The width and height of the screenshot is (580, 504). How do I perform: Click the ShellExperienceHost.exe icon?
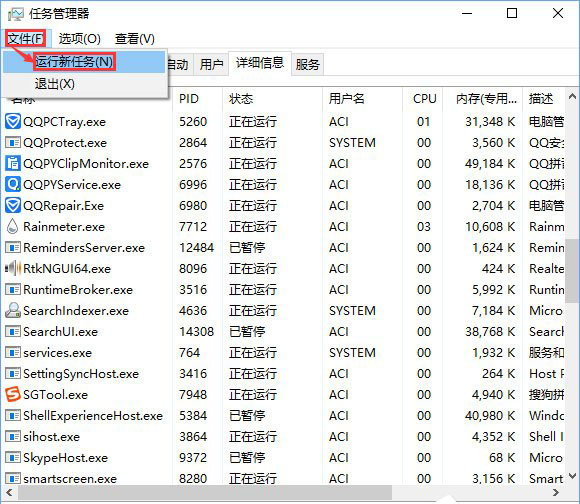(x=13, y=416)
